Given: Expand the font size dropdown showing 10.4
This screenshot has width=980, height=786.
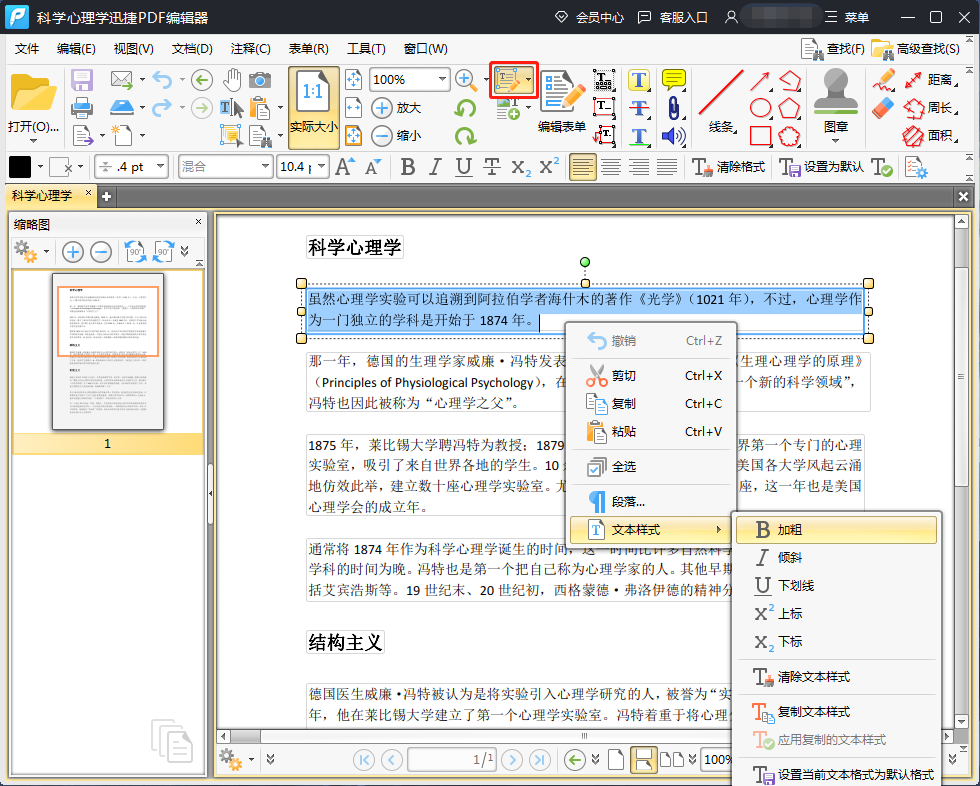Looking at the screenshot, I should 321,167.
